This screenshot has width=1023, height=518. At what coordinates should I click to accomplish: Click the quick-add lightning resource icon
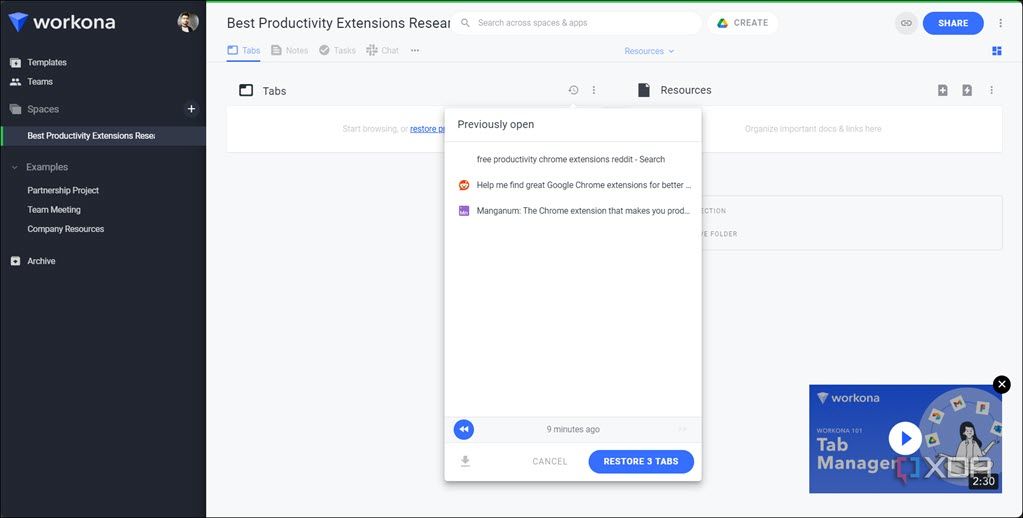tap(967, 90)
